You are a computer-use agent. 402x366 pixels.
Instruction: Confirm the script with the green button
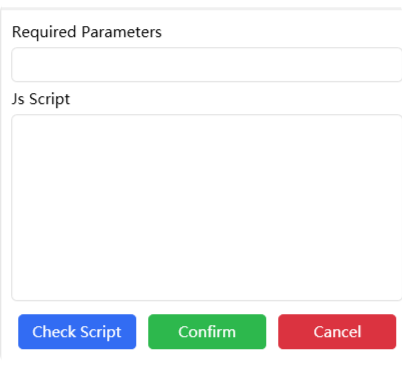click(207, 332)
